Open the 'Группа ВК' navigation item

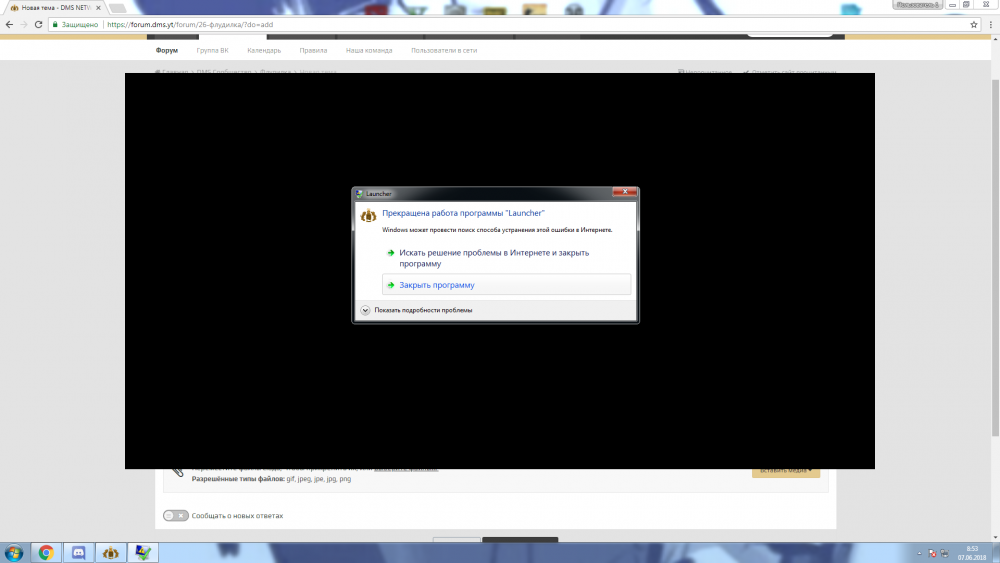click(212, 50)
